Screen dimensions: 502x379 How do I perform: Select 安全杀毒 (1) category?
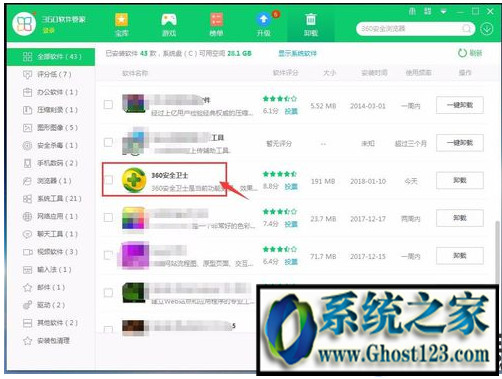click(x=51, y=145)
